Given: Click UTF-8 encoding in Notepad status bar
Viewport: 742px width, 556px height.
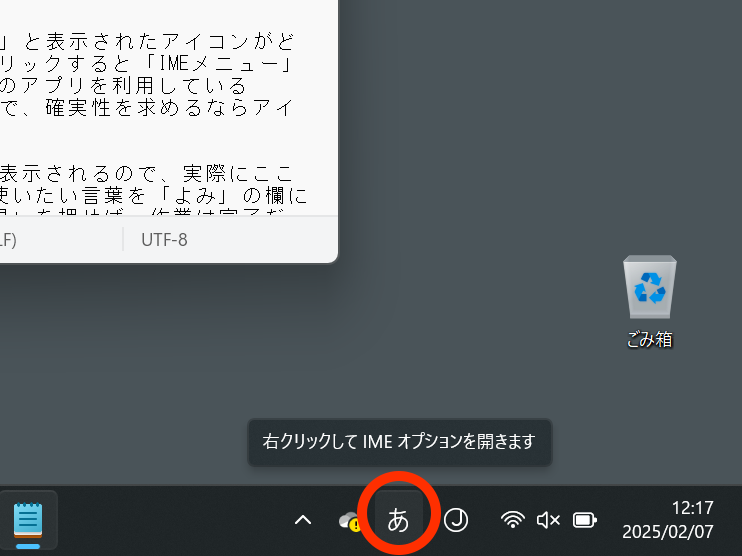Looking at the screenshot, I should coord(164,240).
